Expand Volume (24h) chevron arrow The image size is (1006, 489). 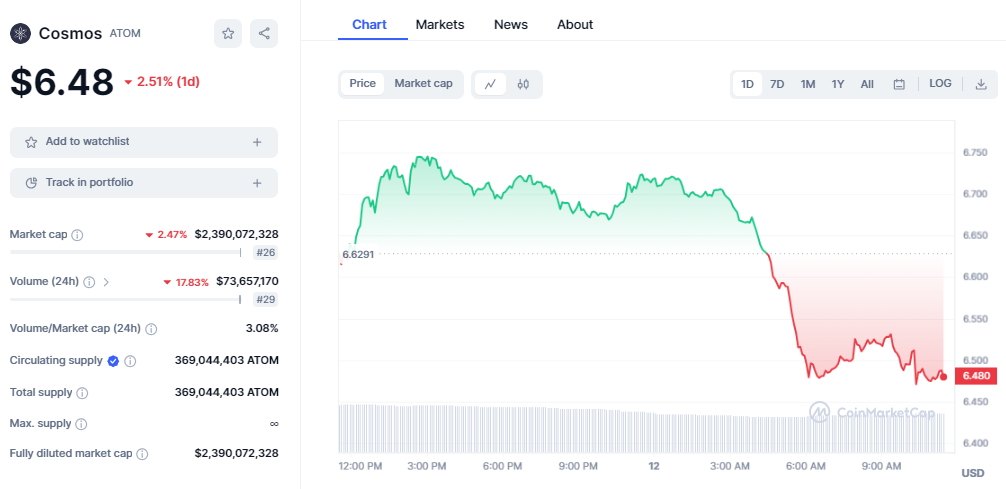point(107,282)
